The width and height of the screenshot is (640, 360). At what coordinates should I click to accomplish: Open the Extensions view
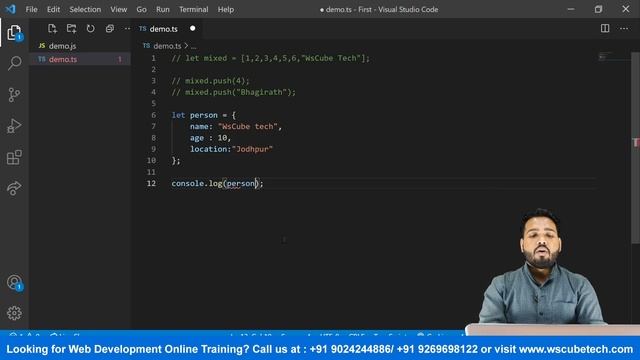point(14,157)
